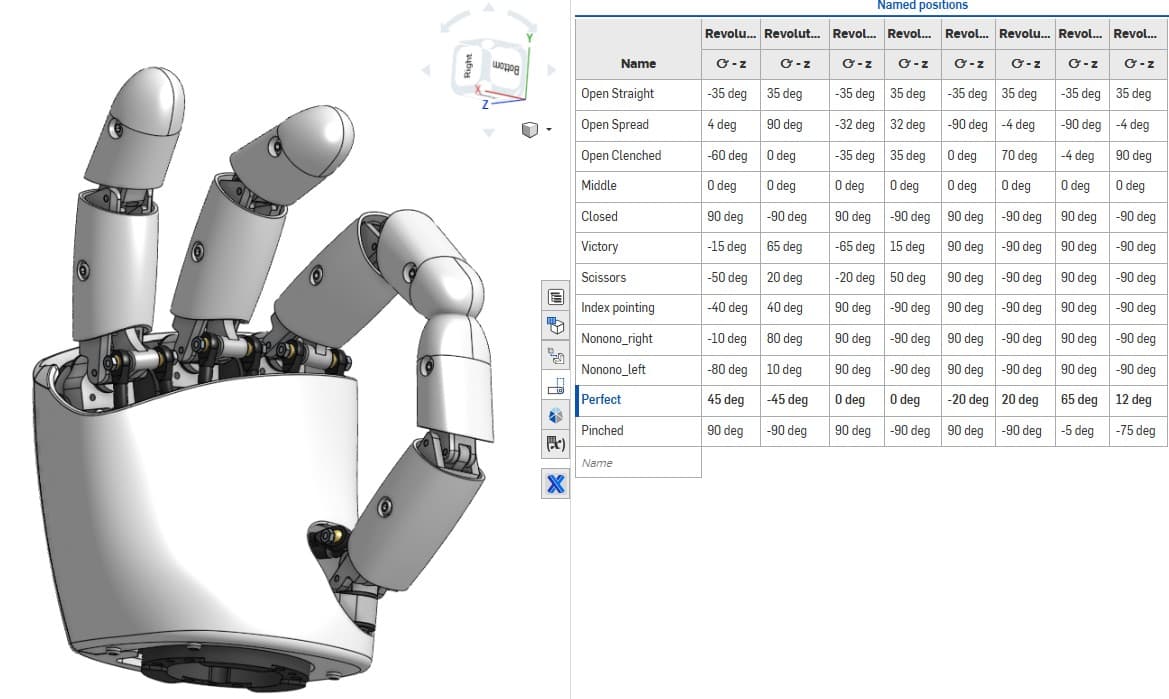This screenshot has width=1169, height=699.
Task: Open the configurations panel cube icon
Action: 555,326
